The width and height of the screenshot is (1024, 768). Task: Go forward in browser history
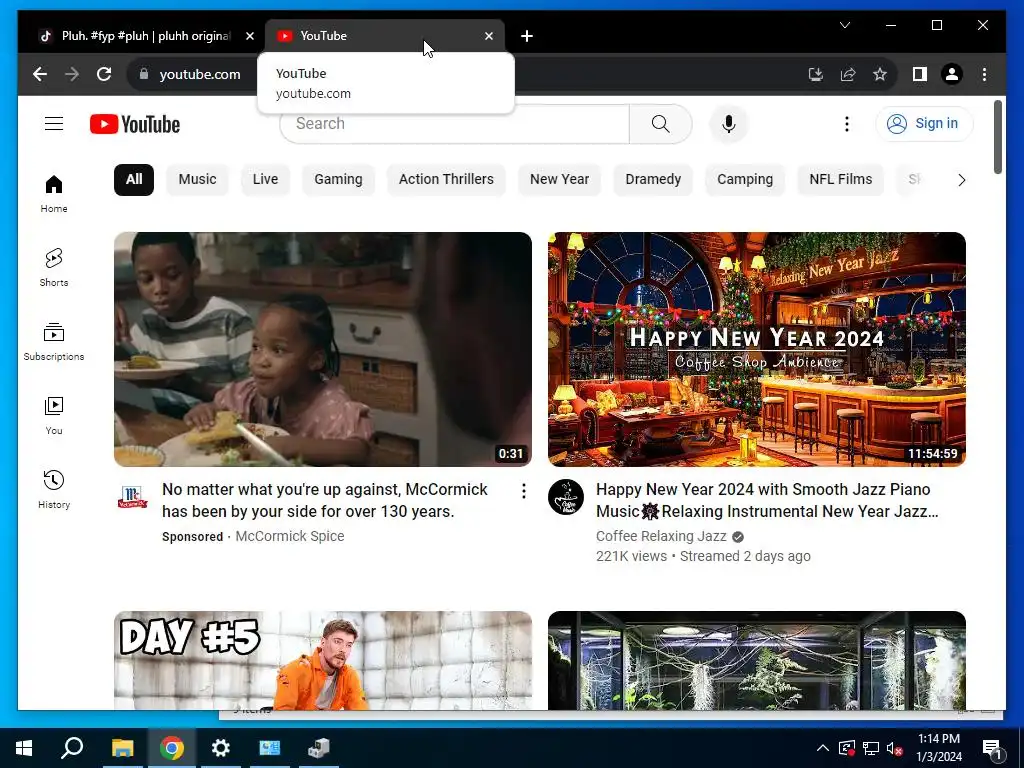pos(72,74)
